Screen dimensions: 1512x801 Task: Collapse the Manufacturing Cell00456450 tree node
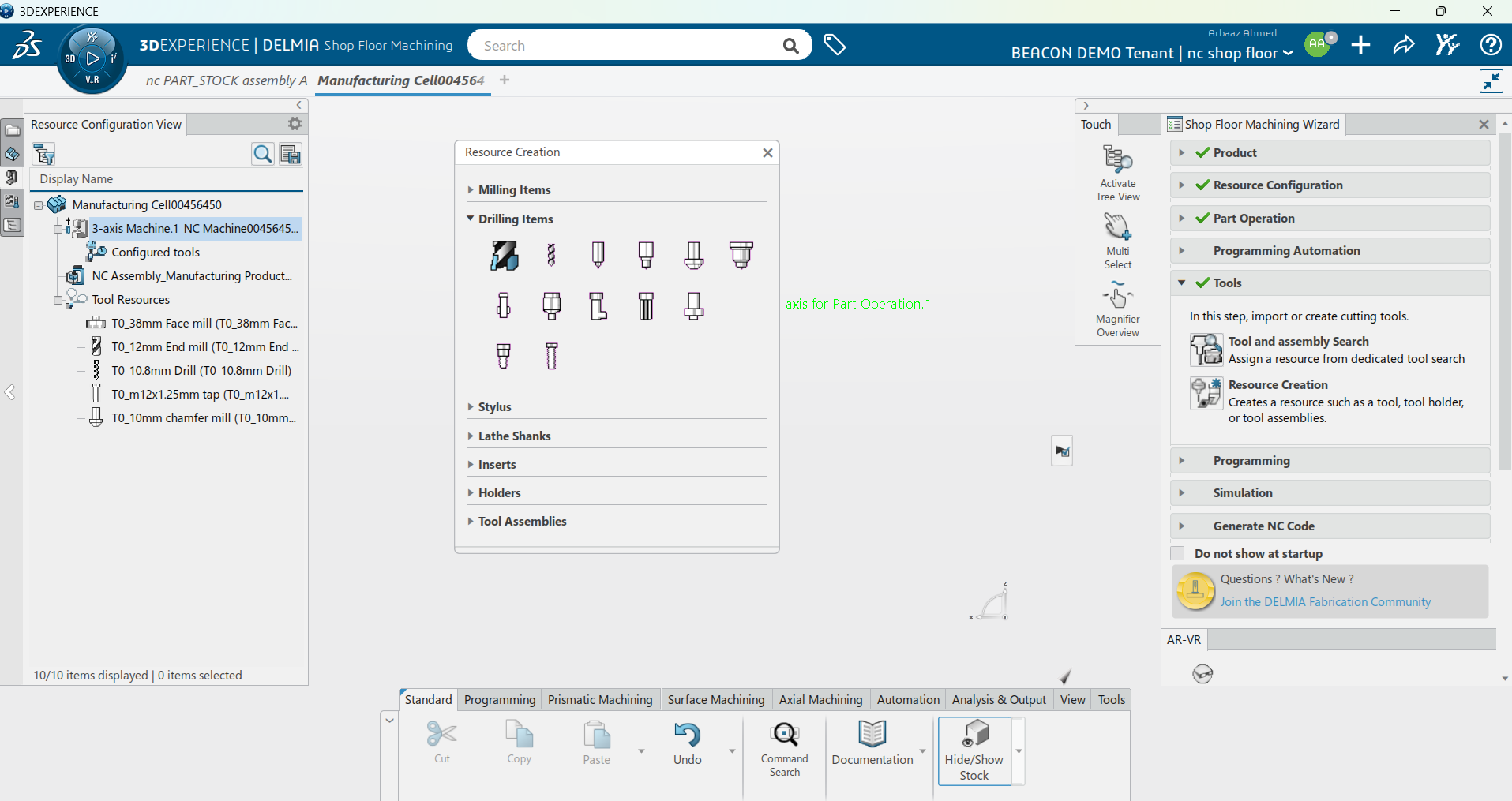pos(38,205)
